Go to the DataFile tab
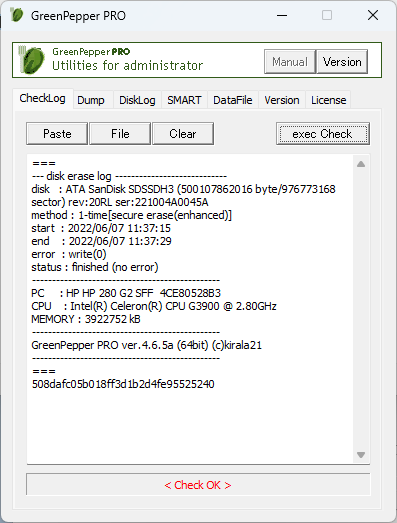397x523 pixels. pyautogui.click(x=233, y=100)
